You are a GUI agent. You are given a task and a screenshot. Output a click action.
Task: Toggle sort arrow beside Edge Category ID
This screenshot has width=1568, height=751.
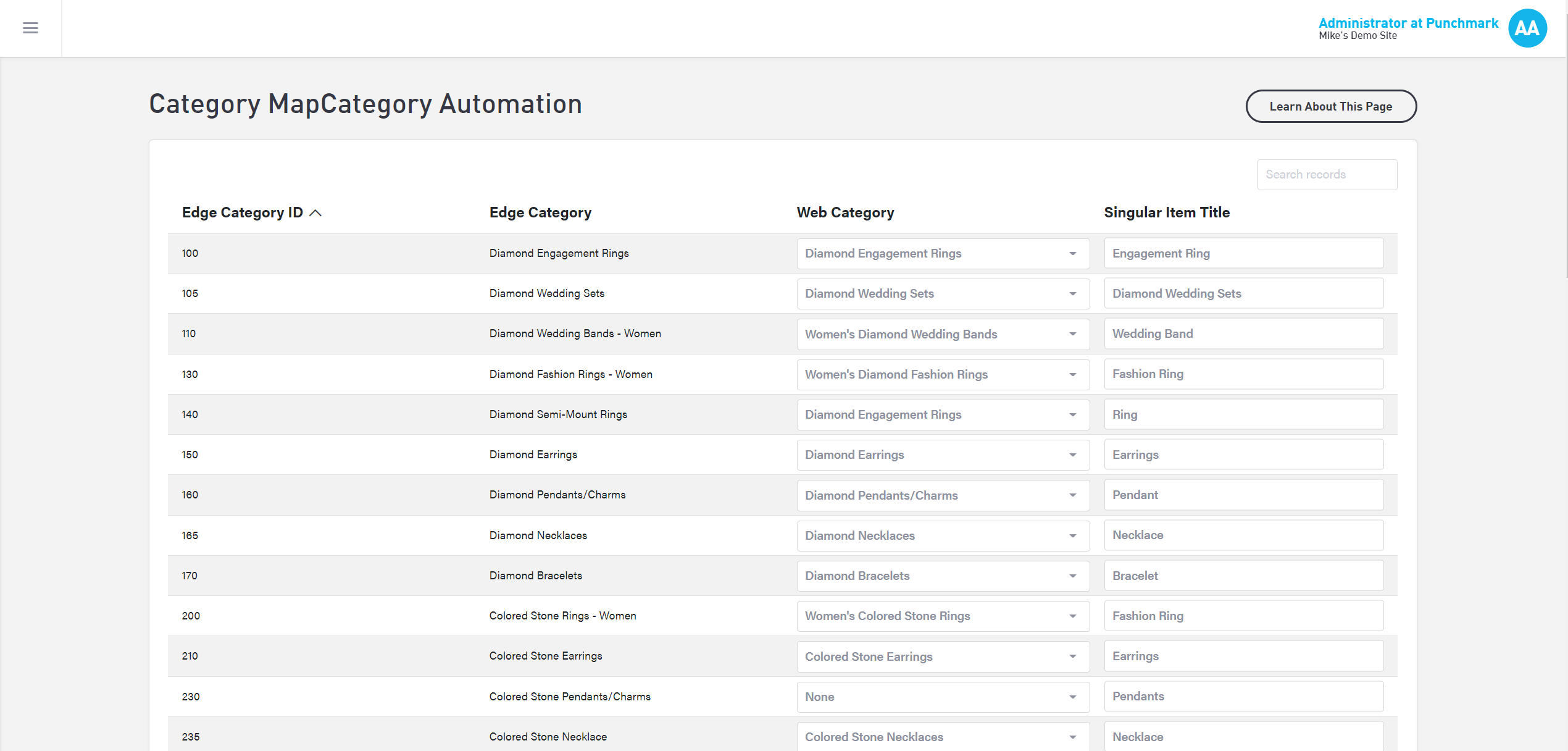[x=315, y=213]
